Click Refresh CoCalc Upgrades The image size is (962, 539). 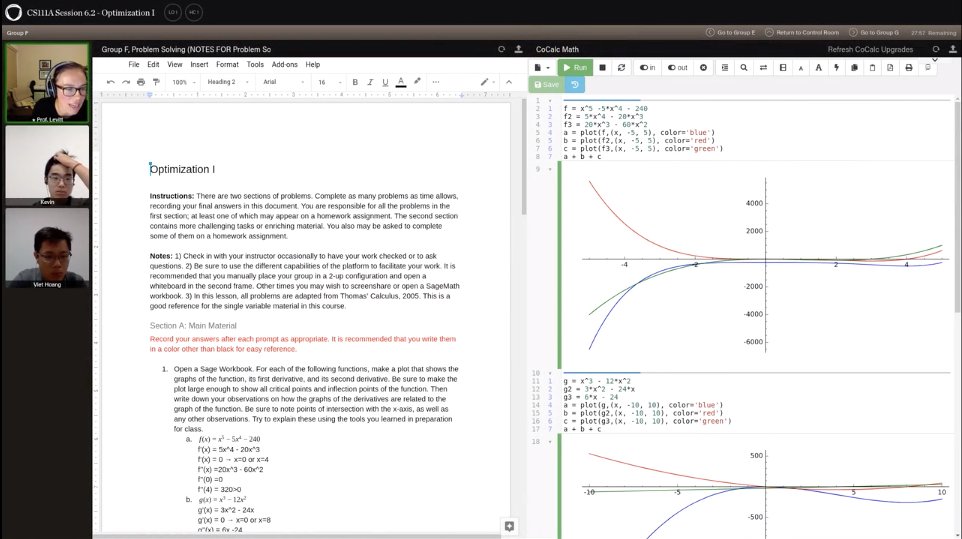[870, 49]
